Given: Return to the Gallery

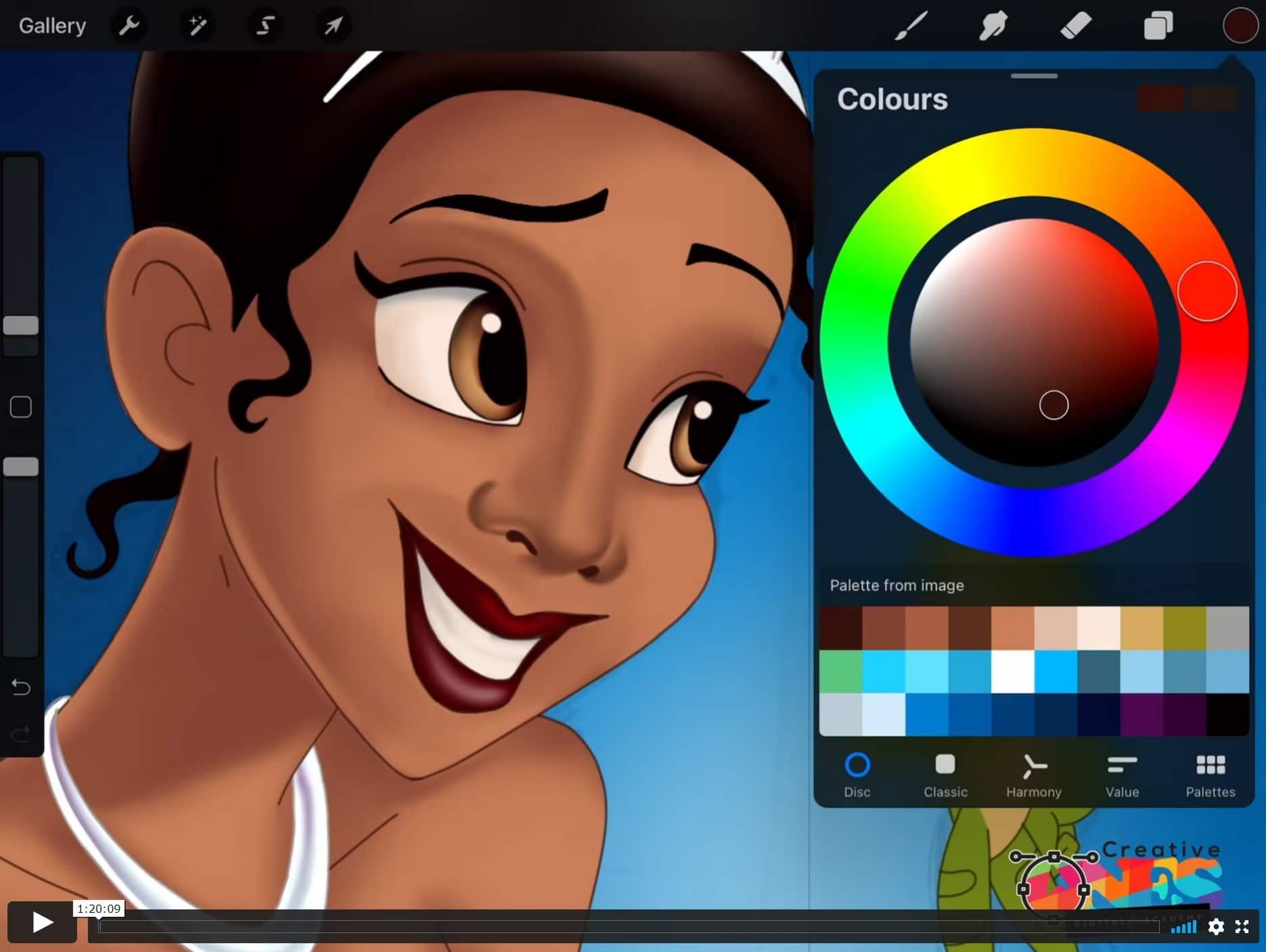Looking at the screenshot, I should (52, 26).
